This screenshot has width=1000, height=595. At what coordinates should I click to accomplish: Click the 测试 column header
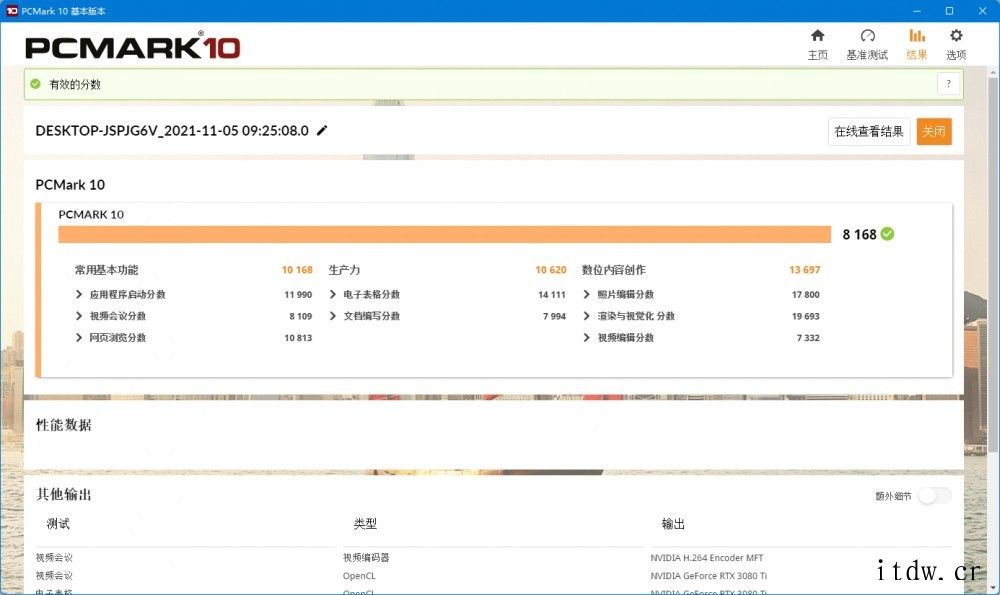click(58, 524)
